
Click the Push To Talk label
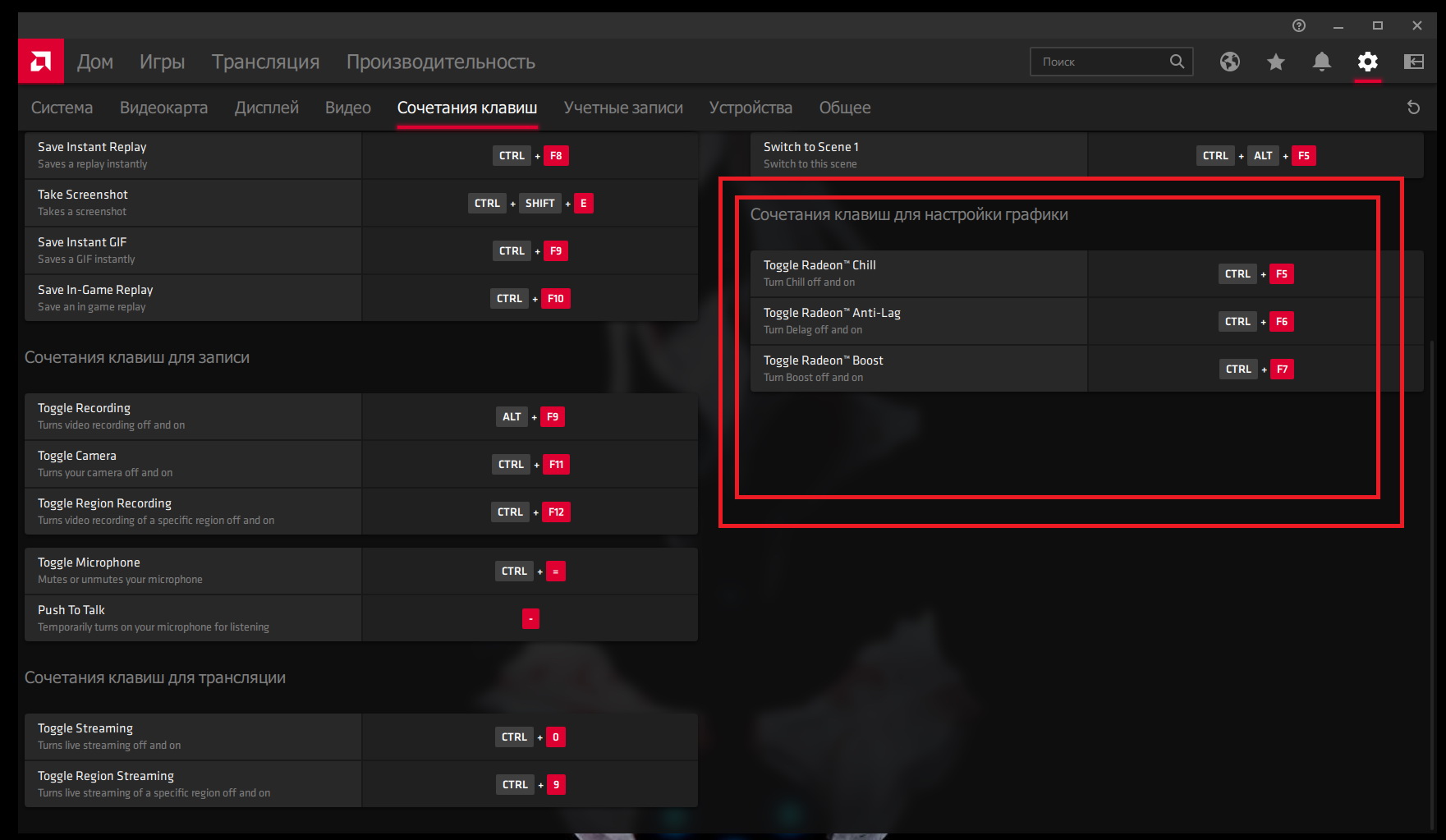[71, 610]
